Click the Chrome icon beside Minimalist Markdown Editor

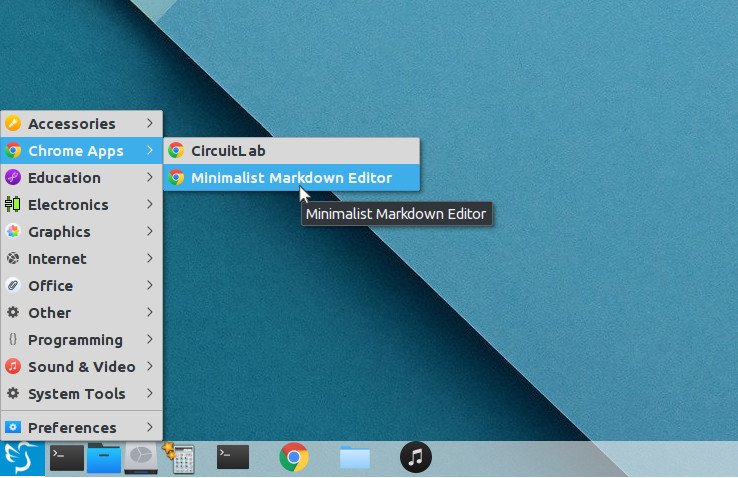tap(176, 177)
